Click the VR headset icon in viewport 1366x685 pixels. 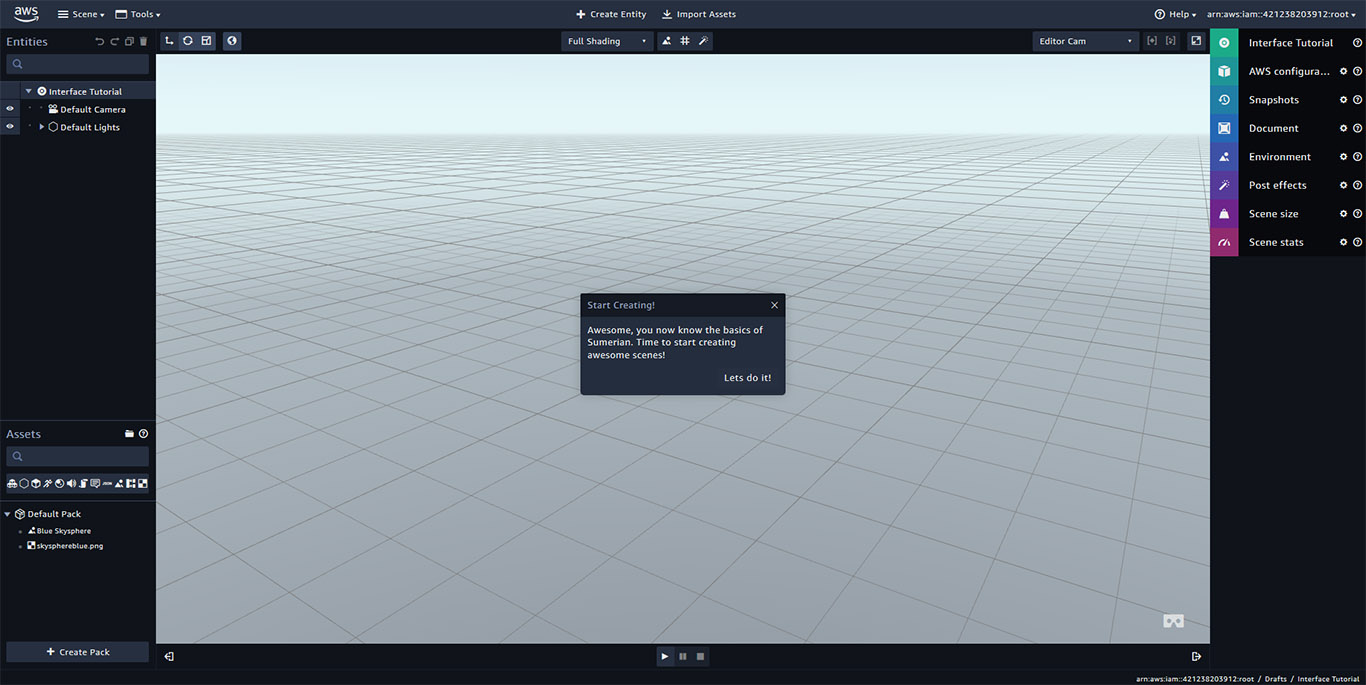click(x=1174, y=621)
